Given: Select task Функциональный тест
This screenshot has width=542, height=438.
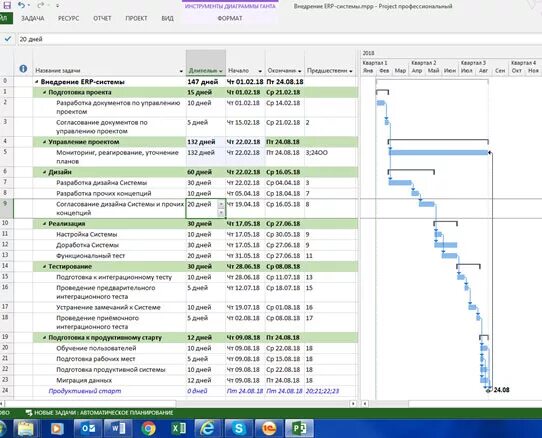Looking at the screenshot, I should point(91,256).
